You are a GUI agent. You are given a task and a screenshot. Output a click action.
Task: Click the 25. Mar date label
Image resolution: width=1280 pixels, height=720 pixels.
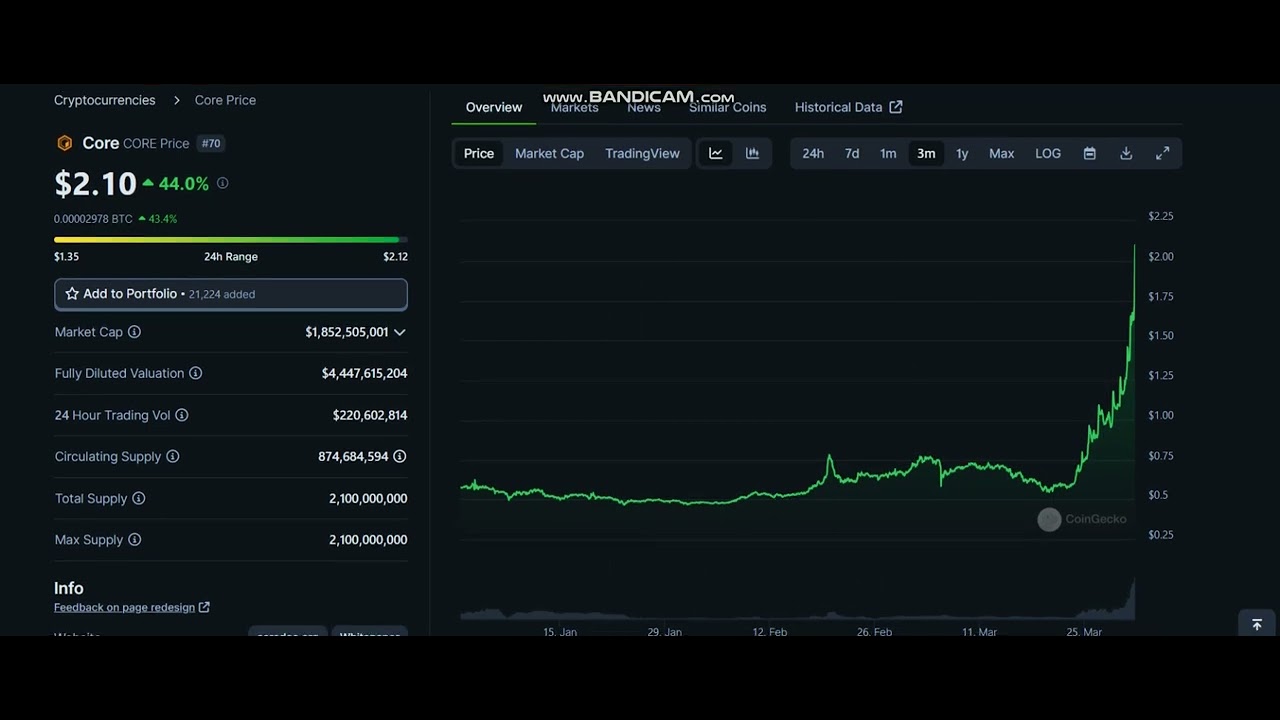pos(1084,632)
